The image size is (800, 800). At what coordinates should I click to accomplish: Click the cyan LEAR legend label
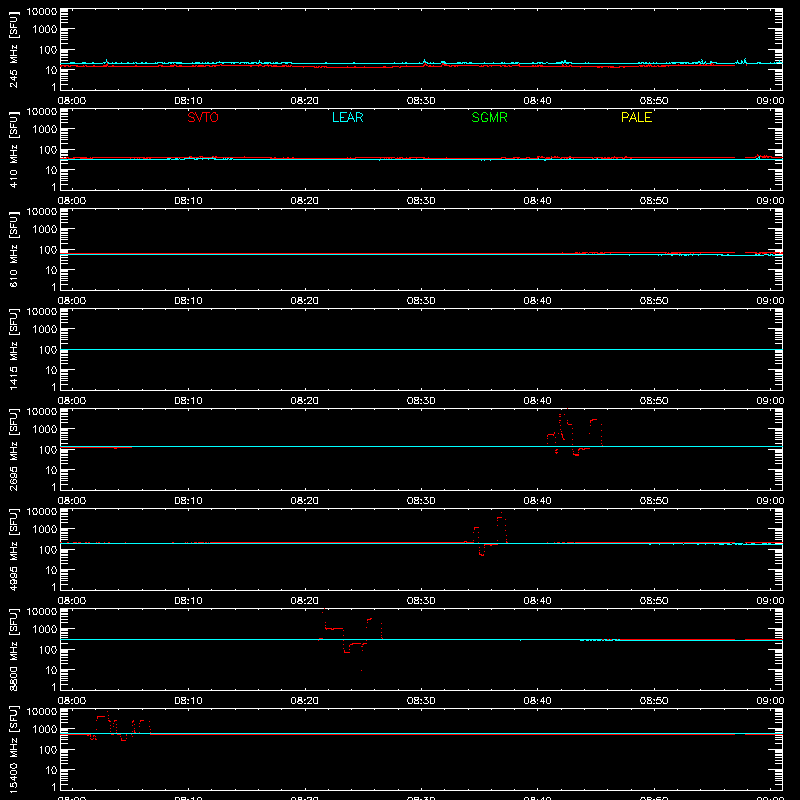click(347, 117)
